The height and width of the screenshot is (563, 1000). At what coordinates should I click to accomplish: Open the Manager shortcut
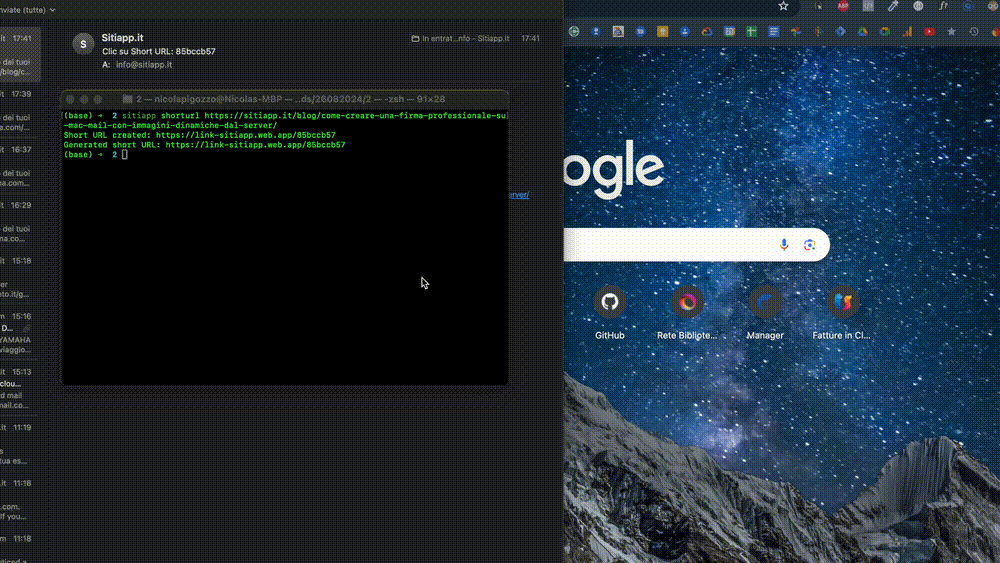point(765,312)
